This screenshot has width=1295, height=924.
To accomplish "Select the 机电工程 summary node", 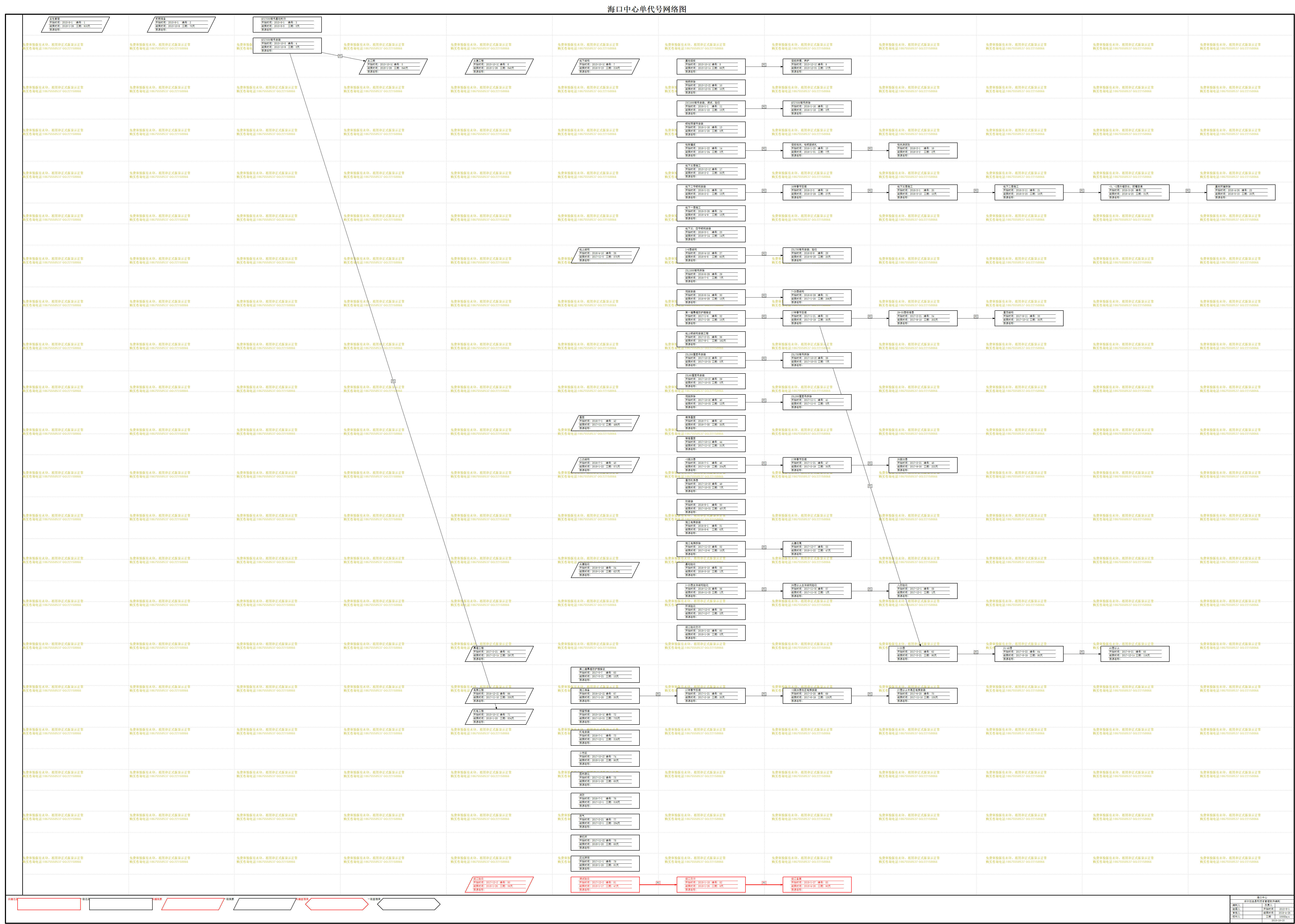I will click(499, 717).
